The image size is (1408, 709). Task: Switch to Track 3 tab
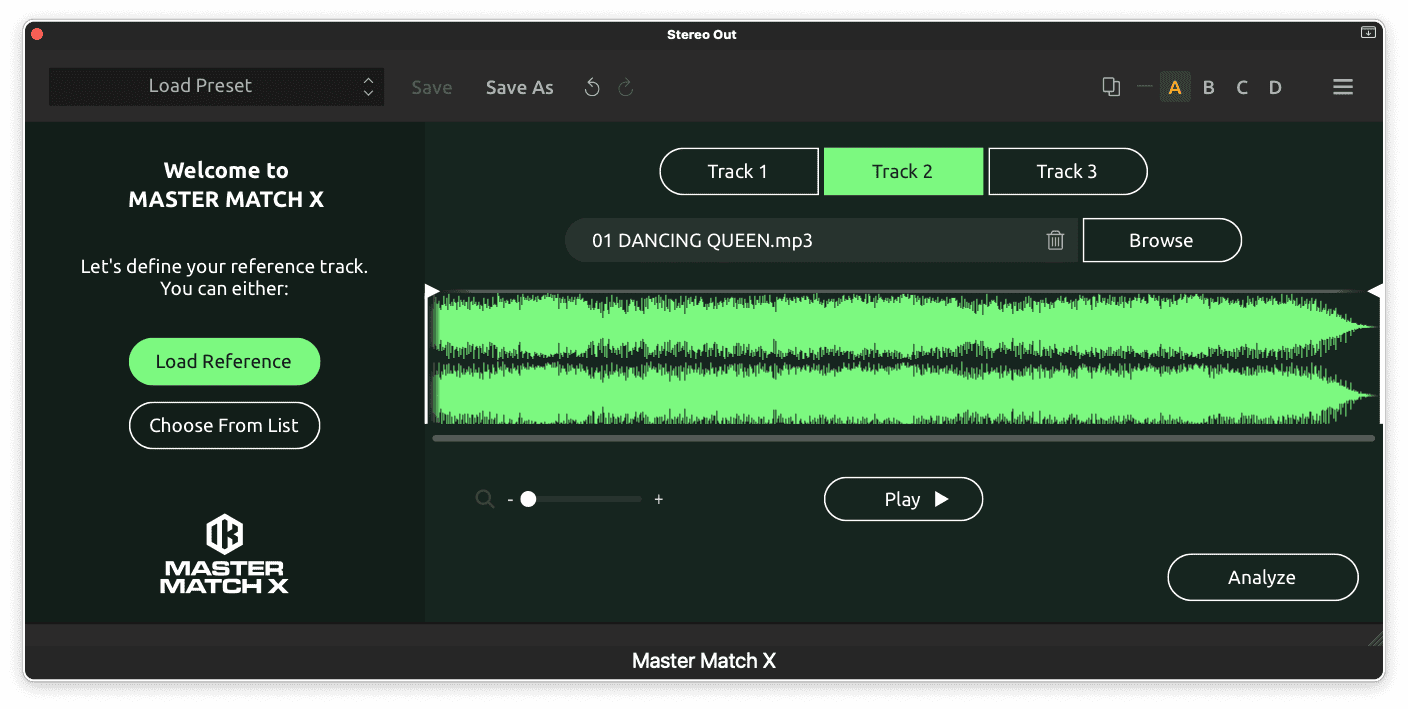1067,171
